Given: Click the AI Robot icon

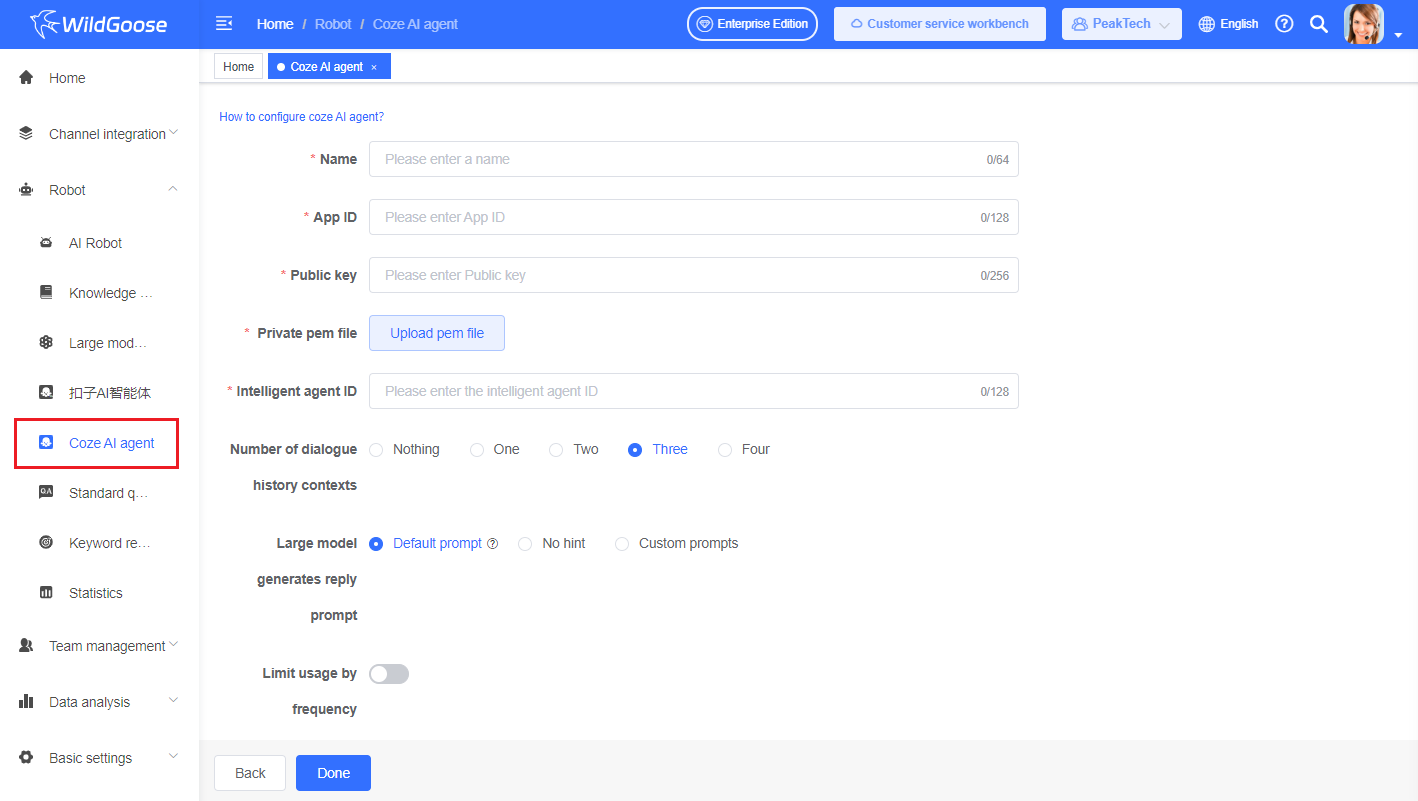Looking at the screenshot, I should pyautogui.click(x=46, y=243).
